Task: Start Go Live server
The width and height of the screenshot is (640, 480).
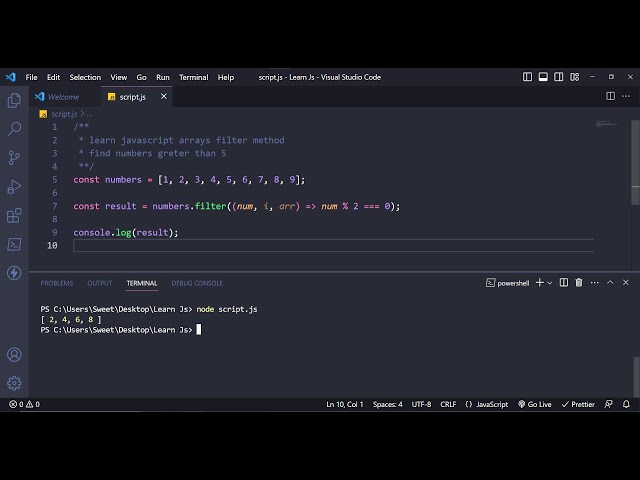Action: [x=535, y=404]
